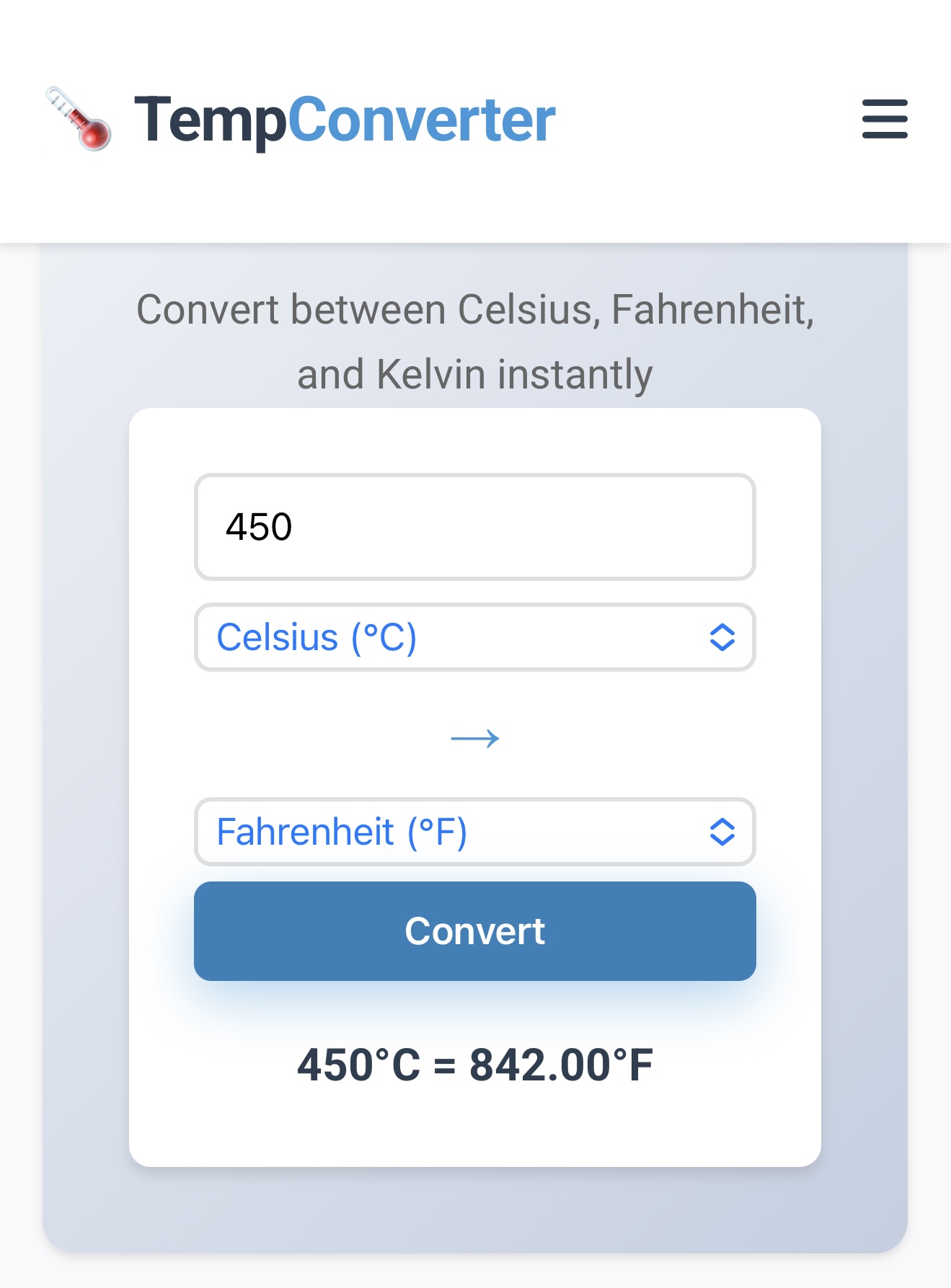Open the Fahrenheit (°F) target unit dropdown

(474, 832)
